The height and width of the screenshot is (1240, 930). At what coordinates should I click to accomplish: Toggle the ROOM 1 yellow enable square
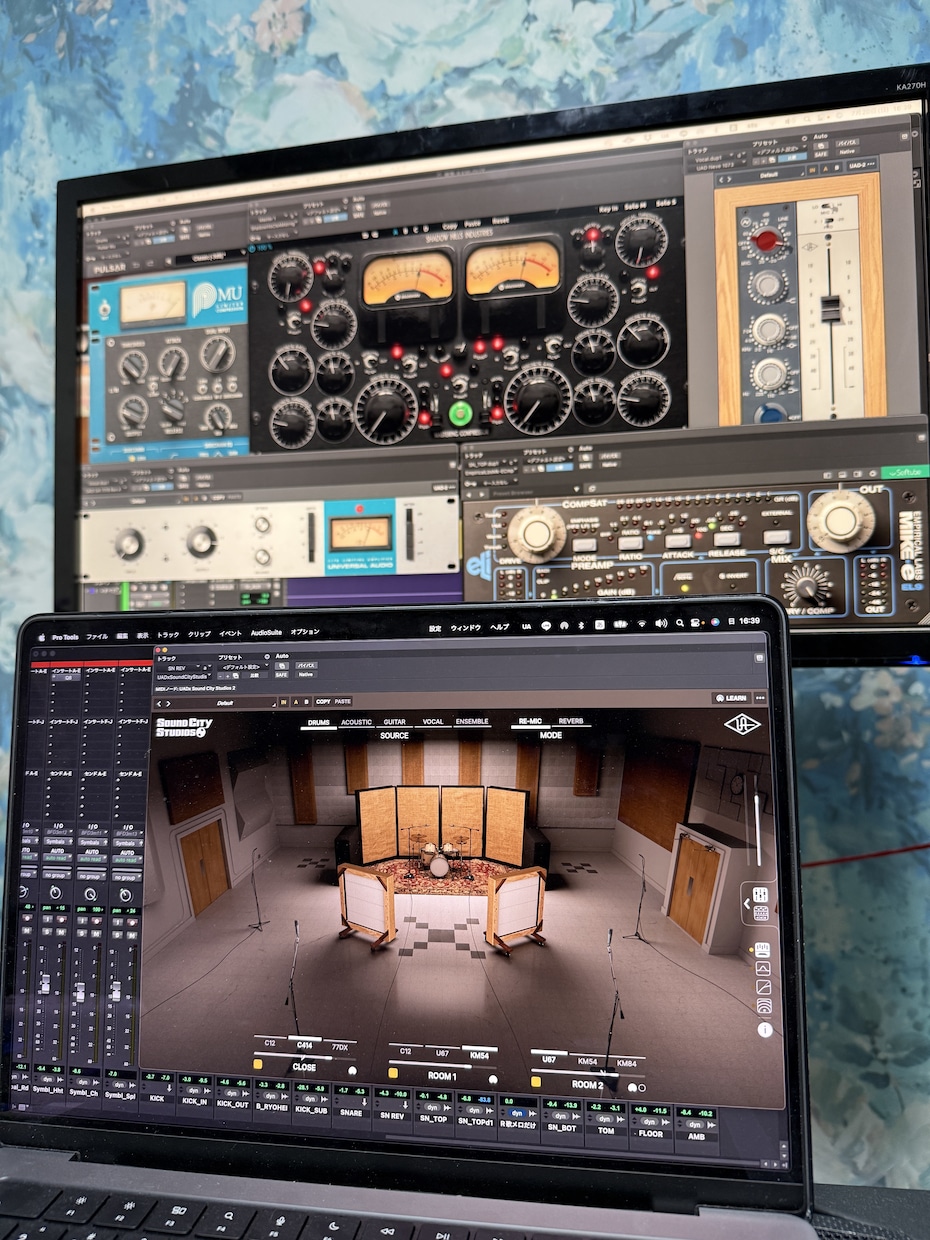(x=394, y=1072)
